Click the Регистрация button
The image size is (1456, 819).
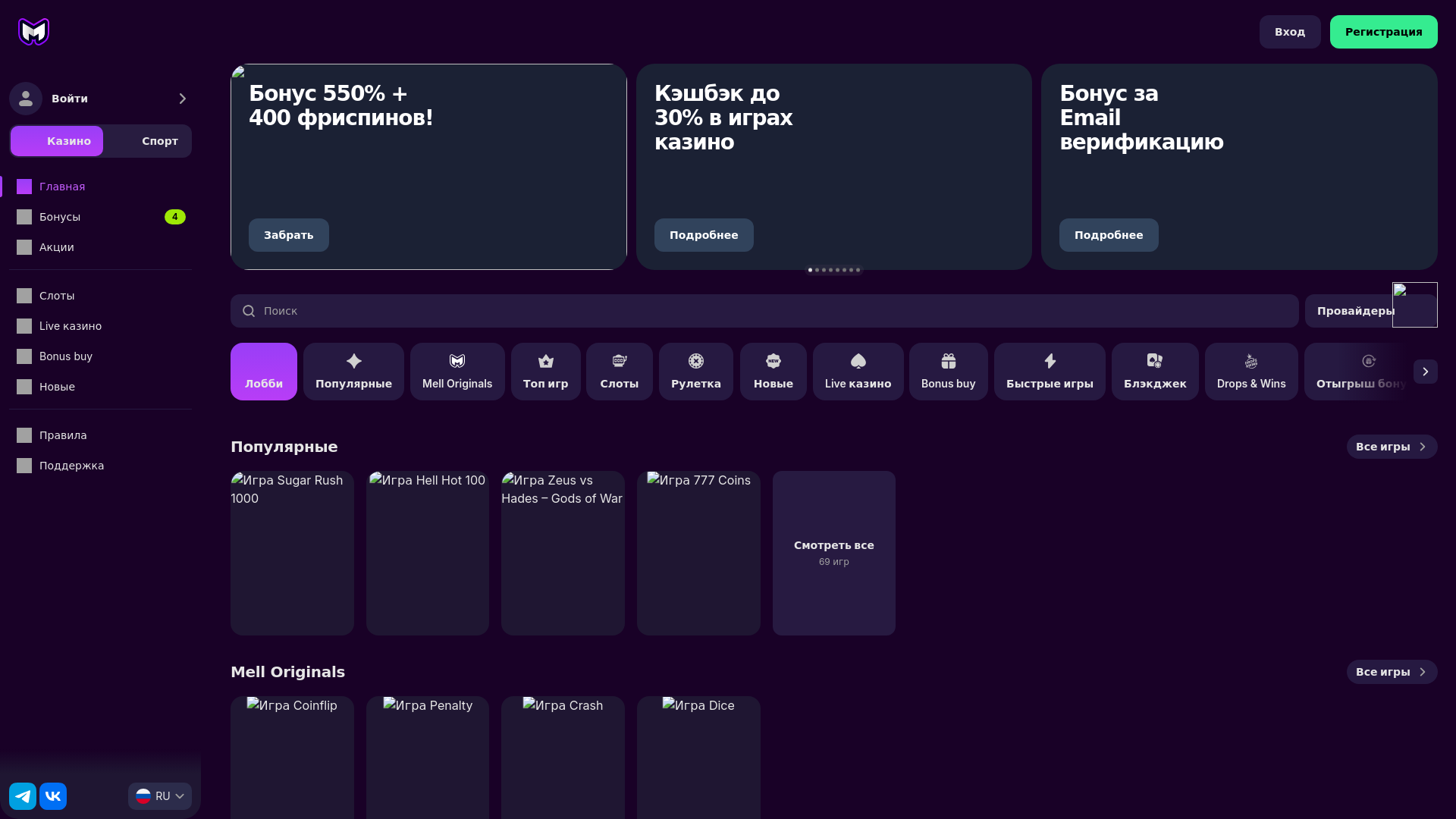[1384, 32]
